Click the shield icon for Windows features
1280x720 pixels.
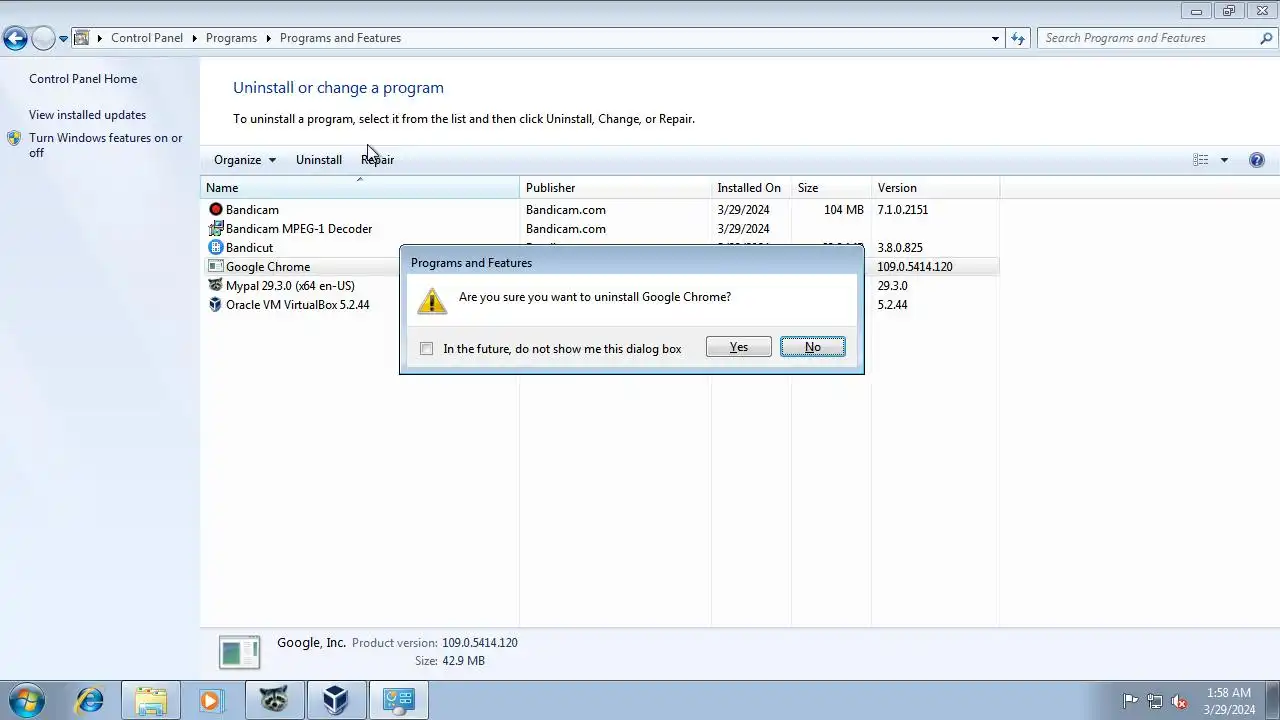[x=14, y=139]
